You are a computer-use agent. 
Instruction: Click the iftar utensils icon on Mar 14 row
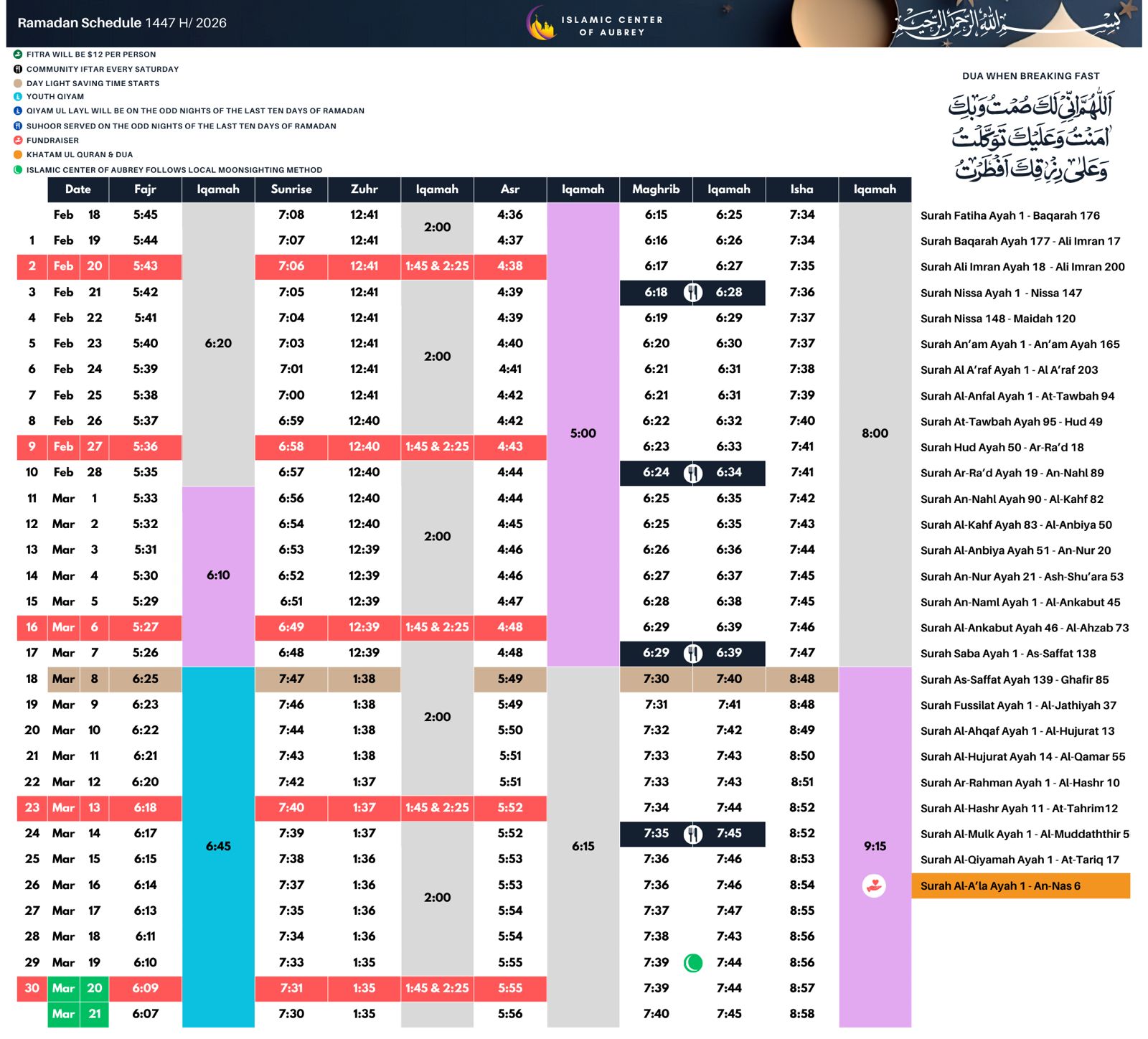click(692, 833)
